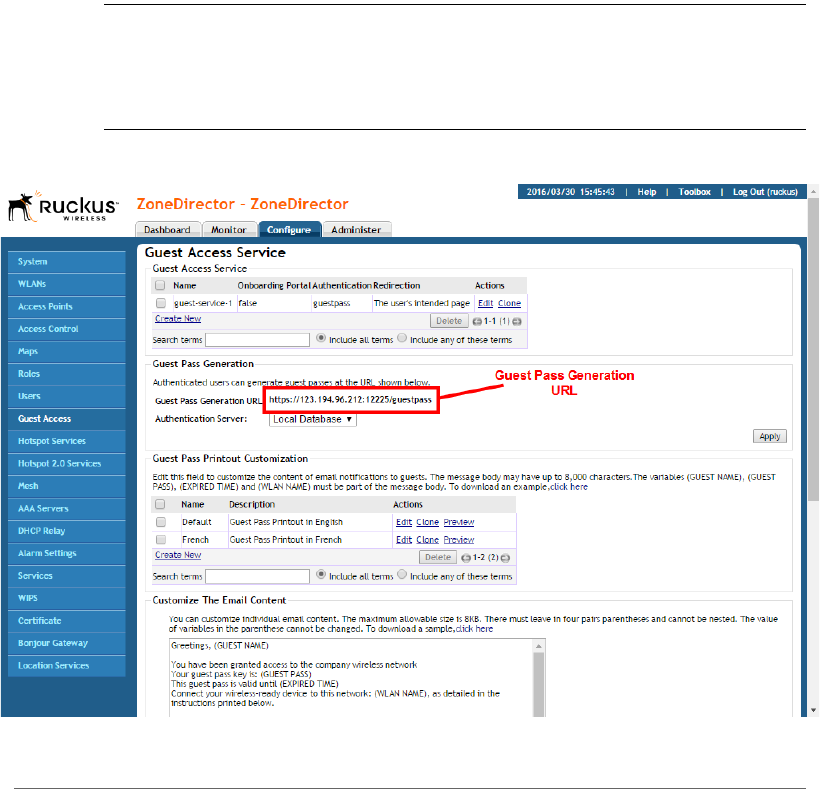Click the Ruckus Wireless logo
The width and height of the screenshot is (820, 789).
coord(63,207)
